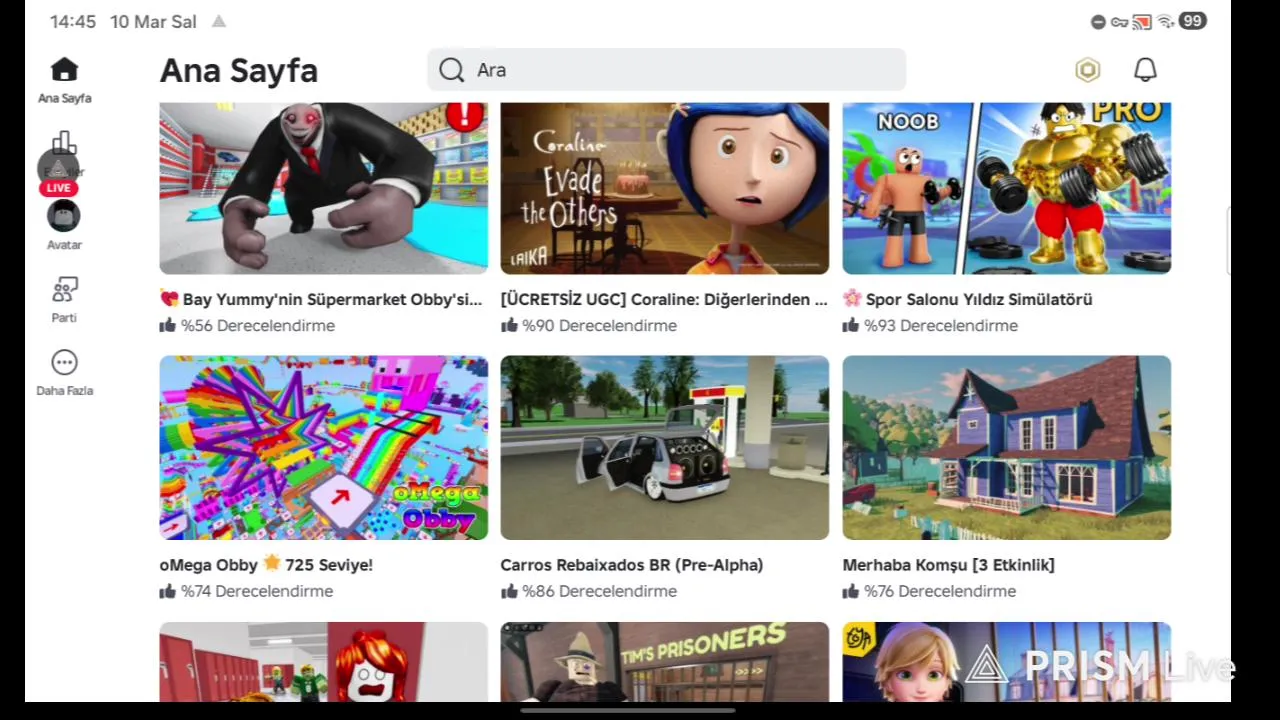Open Spor Salonu Yıldız Simülatörü thumbnail
The height and width of the screenshot is (720, 1280).
1006,188
